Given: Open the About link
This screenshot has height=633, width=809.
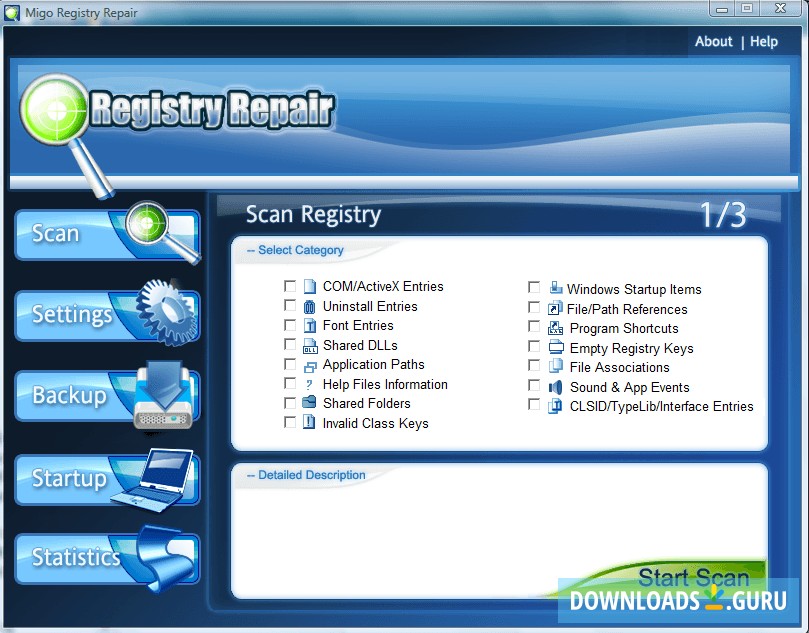Looking at the screenshot, I should 714,41.
